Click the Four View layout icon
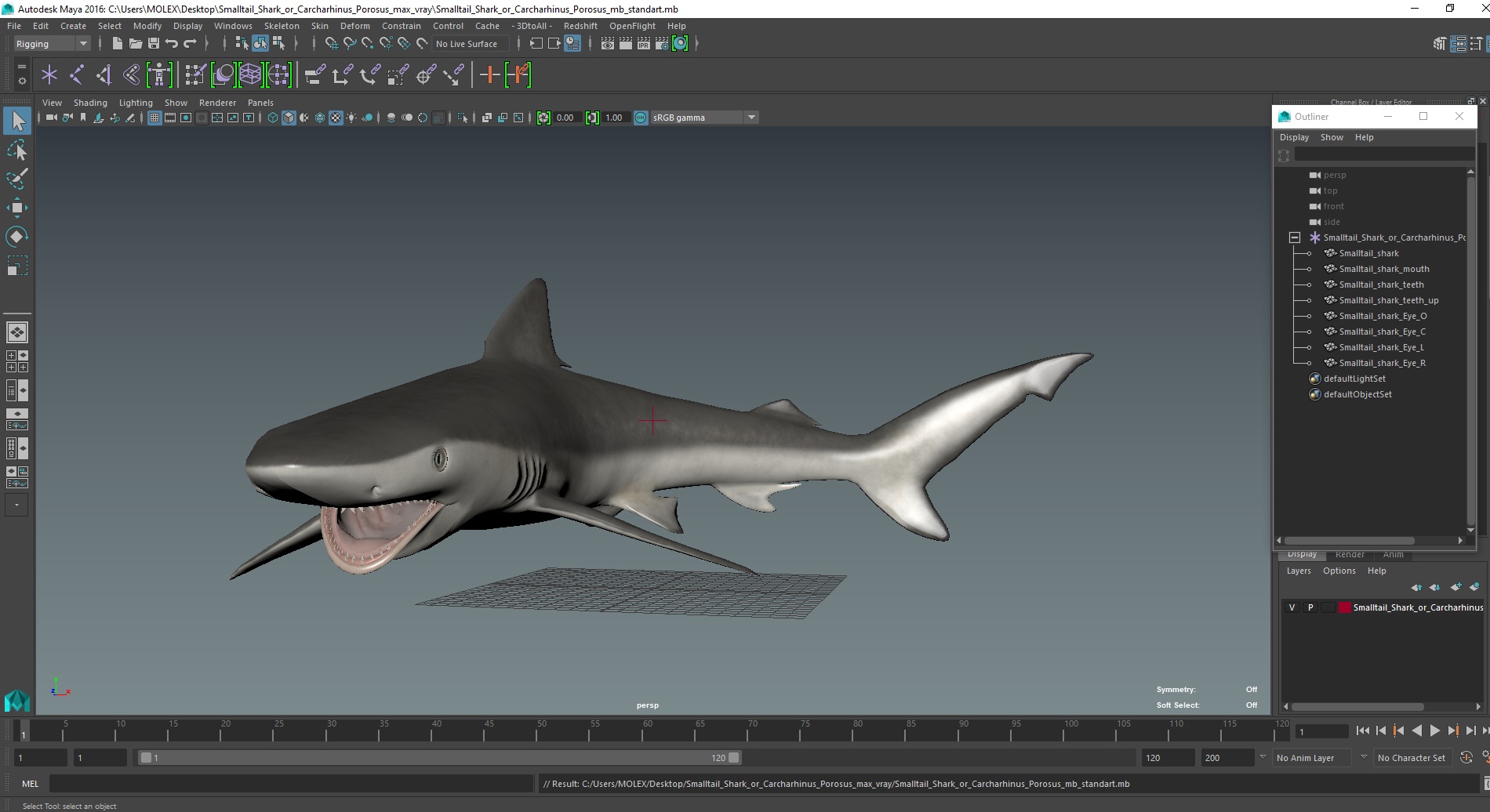The image size is (1490, 812). pos(17,361)
